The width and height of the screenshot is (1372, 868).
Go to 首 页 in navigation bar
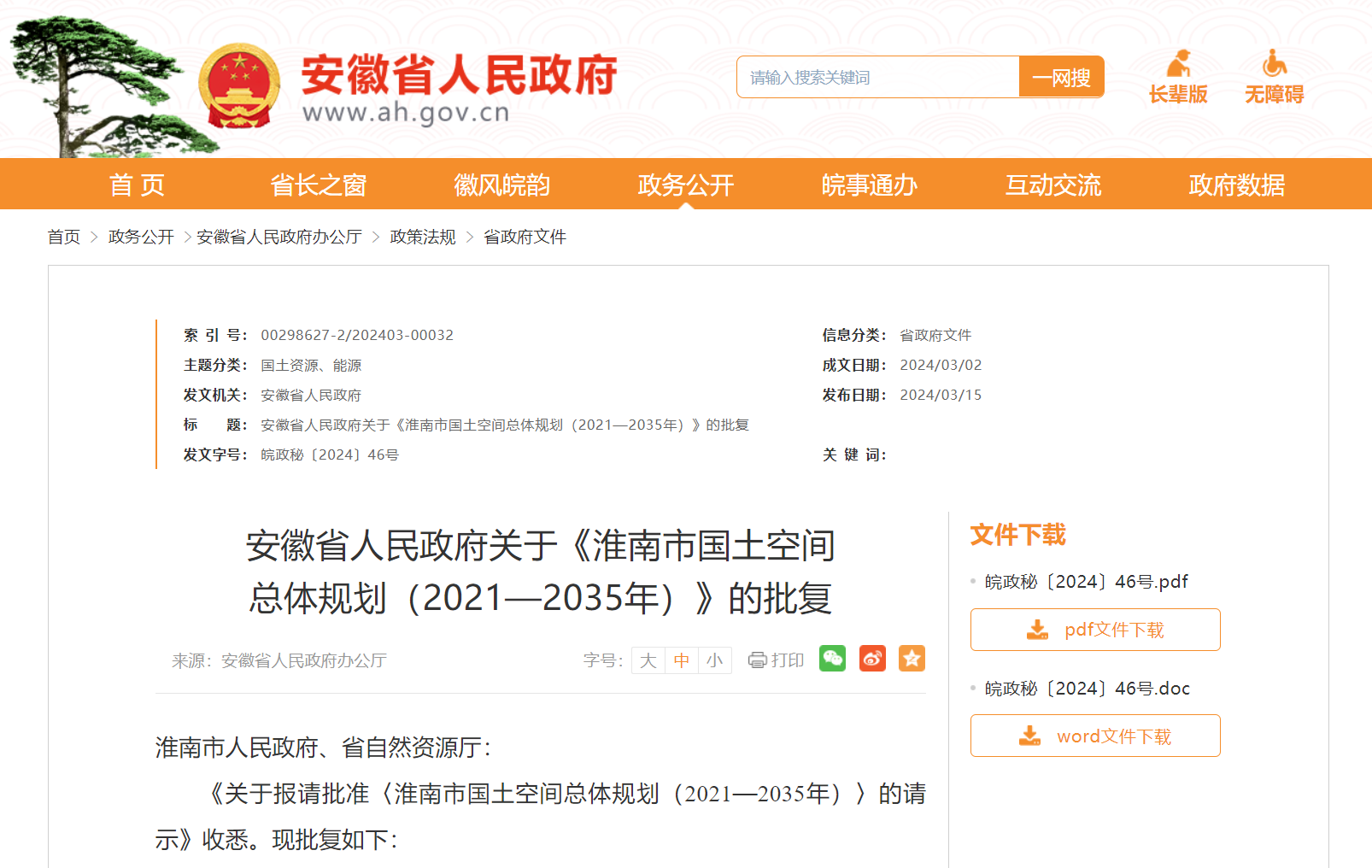(137, 185)
